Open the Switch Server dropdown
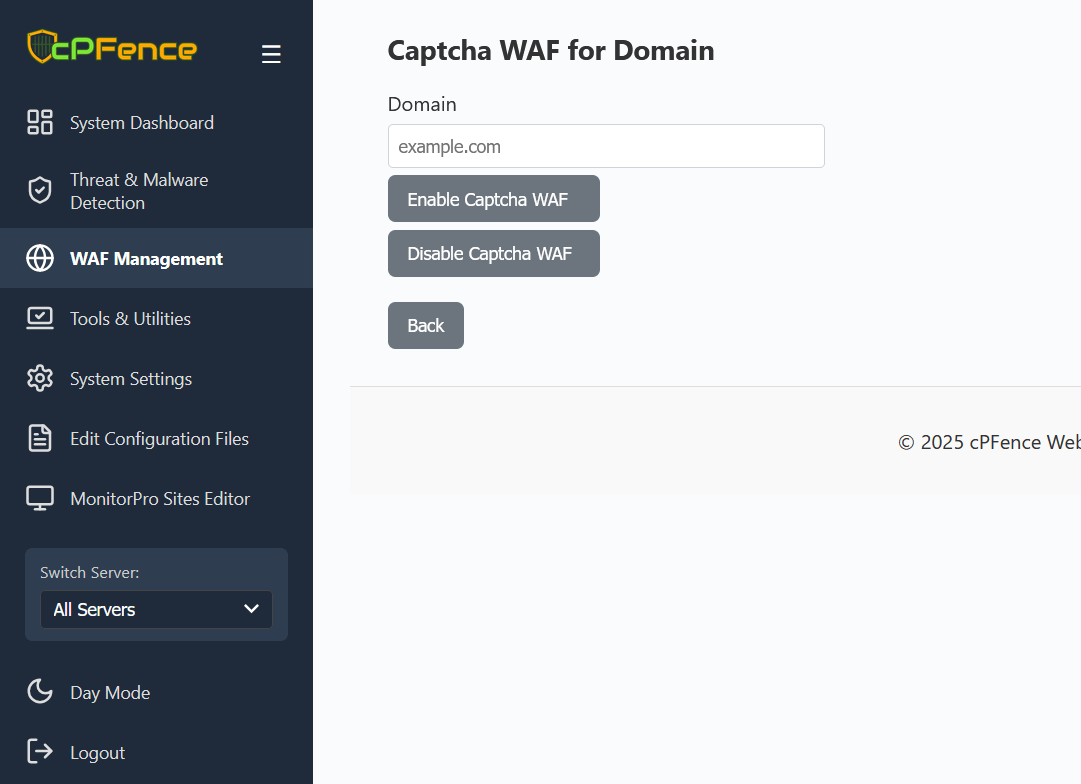This screenshot has height=784, width=1081. click(x=156, y=610)
